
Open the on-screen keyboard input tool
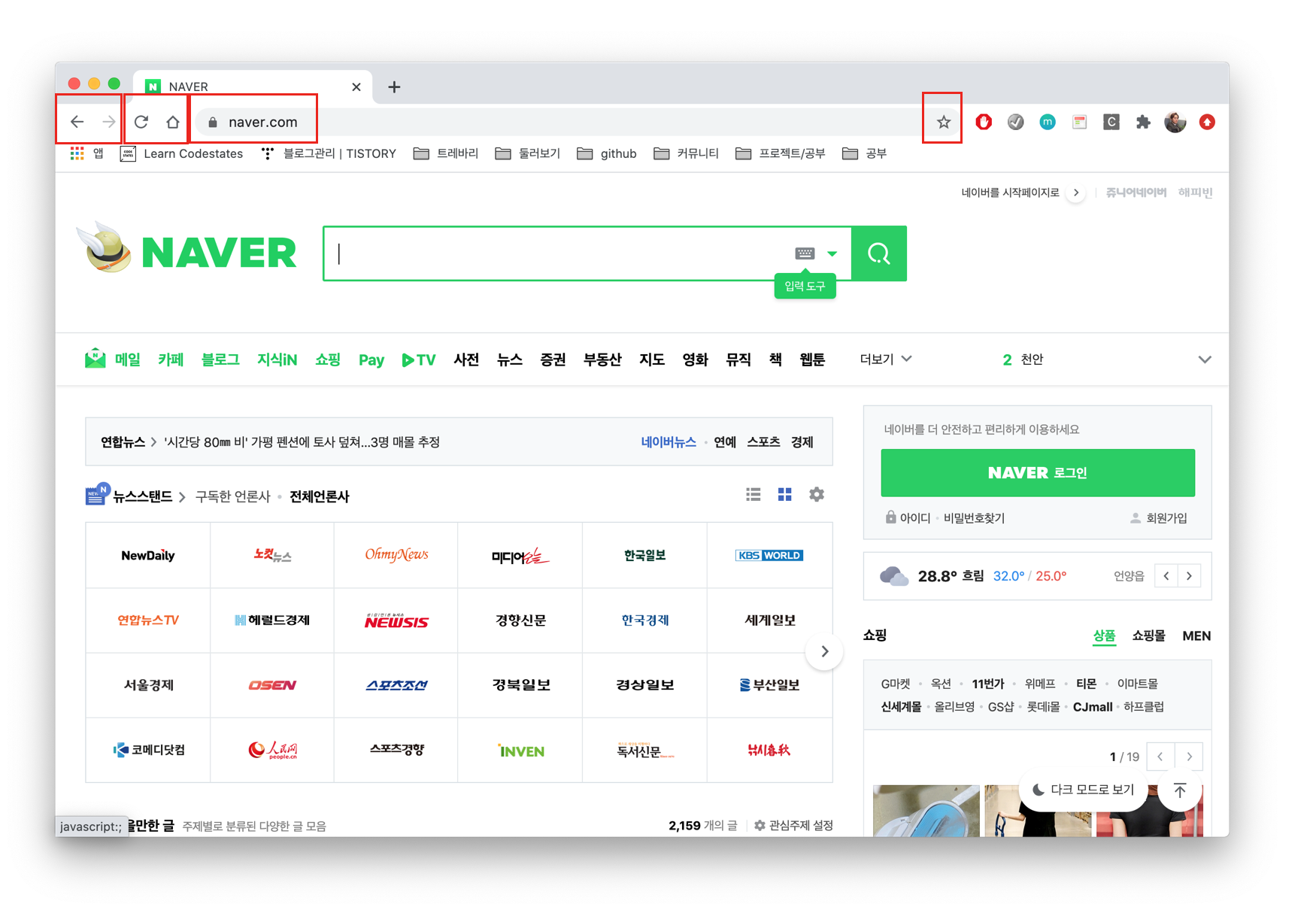tap(805, 253)
